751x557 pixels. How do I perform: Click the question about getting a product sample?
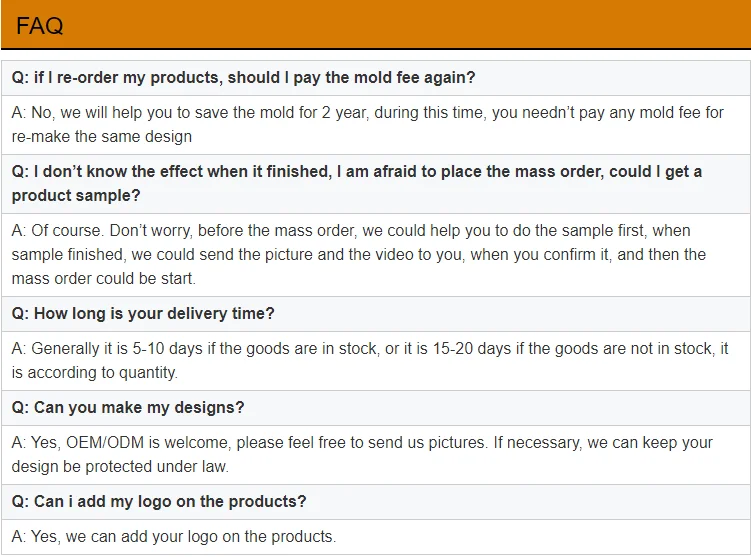[x=356, y=172]
